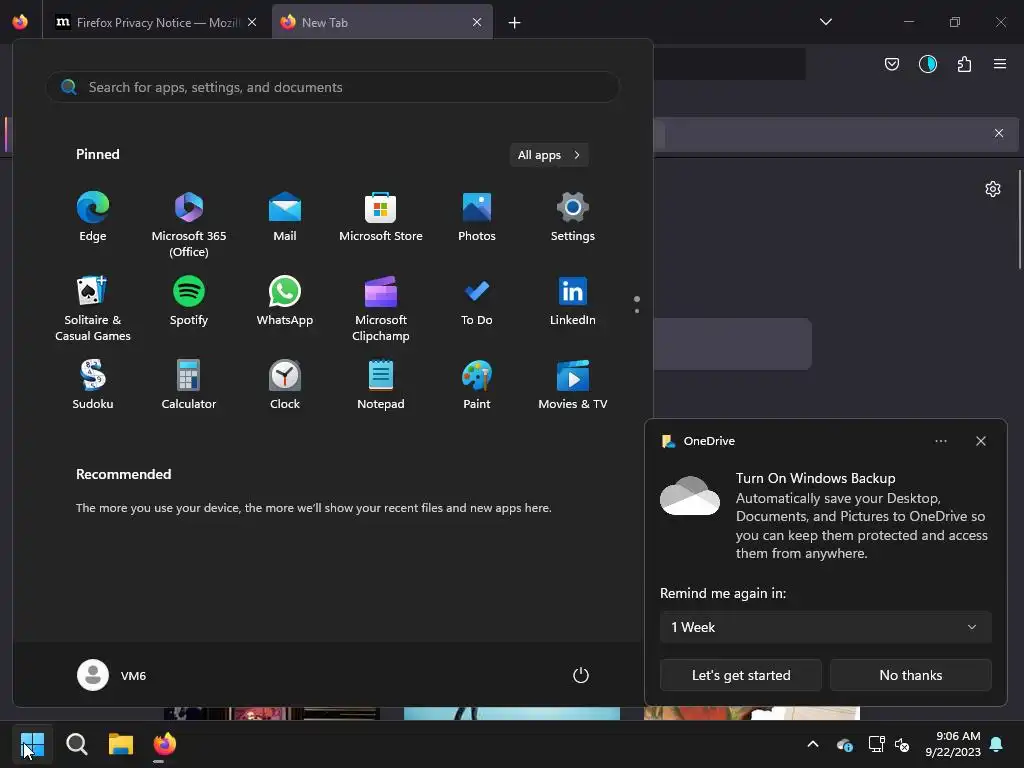
Task: Launch the LinkedIn app
Action: pyautogui.click(x=573, y=302)
